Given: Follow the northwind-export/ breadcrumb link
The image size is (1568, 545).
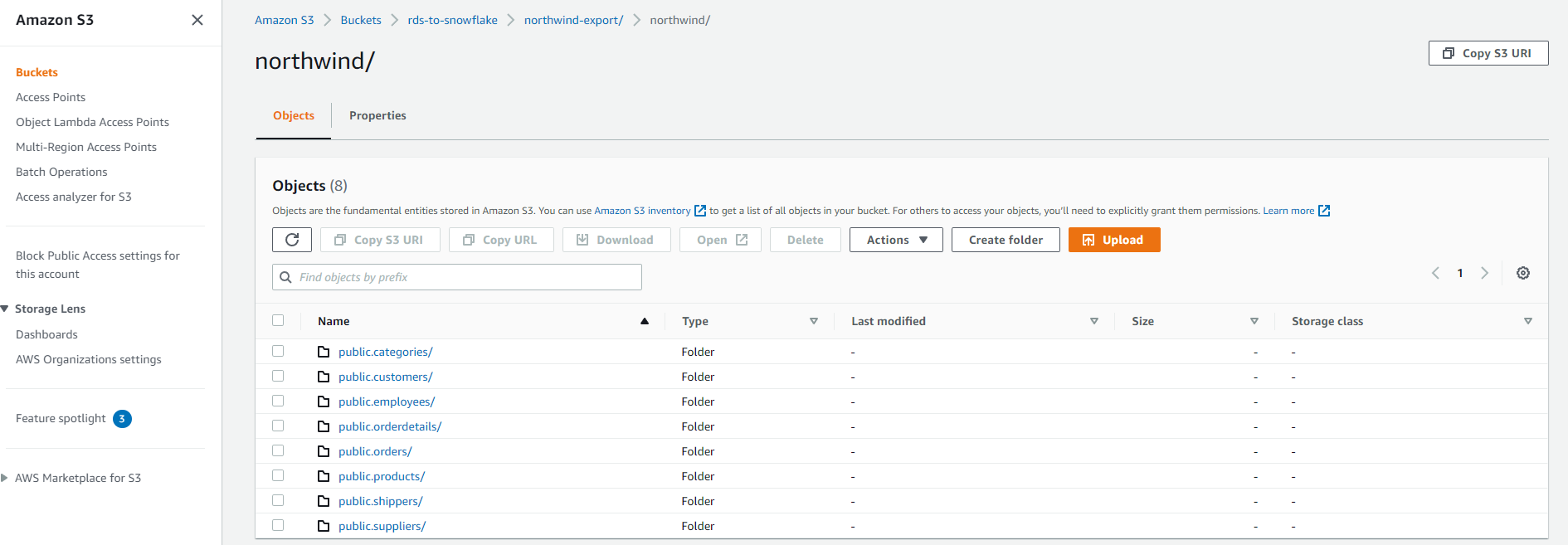Looking at the screenshot, I should 573,20.
